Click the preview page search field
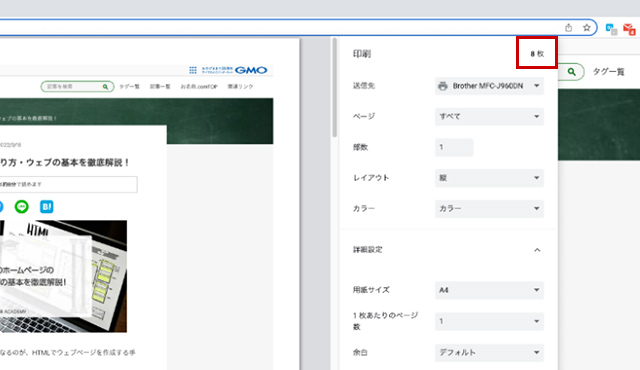 pyautogui.click(x=77, y=86)
